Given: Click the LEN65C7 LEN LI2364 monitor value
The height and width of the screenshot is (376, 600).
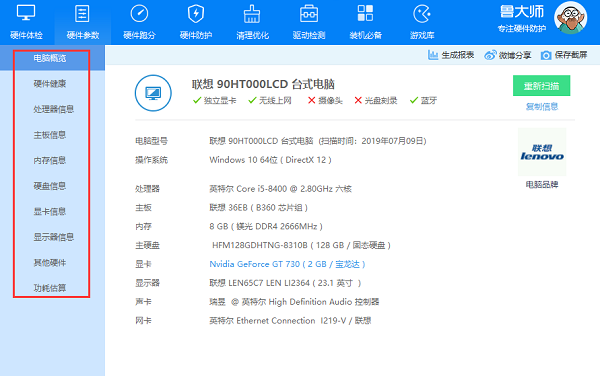Looking at the screenshot, I should tap(285, 283).
